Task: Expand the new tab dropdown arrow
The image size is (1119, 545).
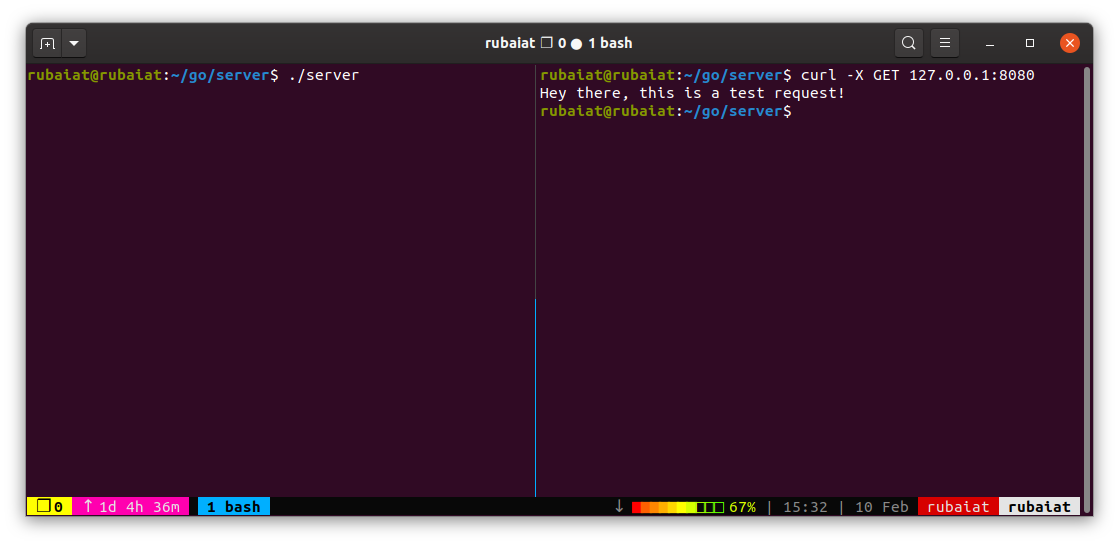Action: [x=74, y=44]
